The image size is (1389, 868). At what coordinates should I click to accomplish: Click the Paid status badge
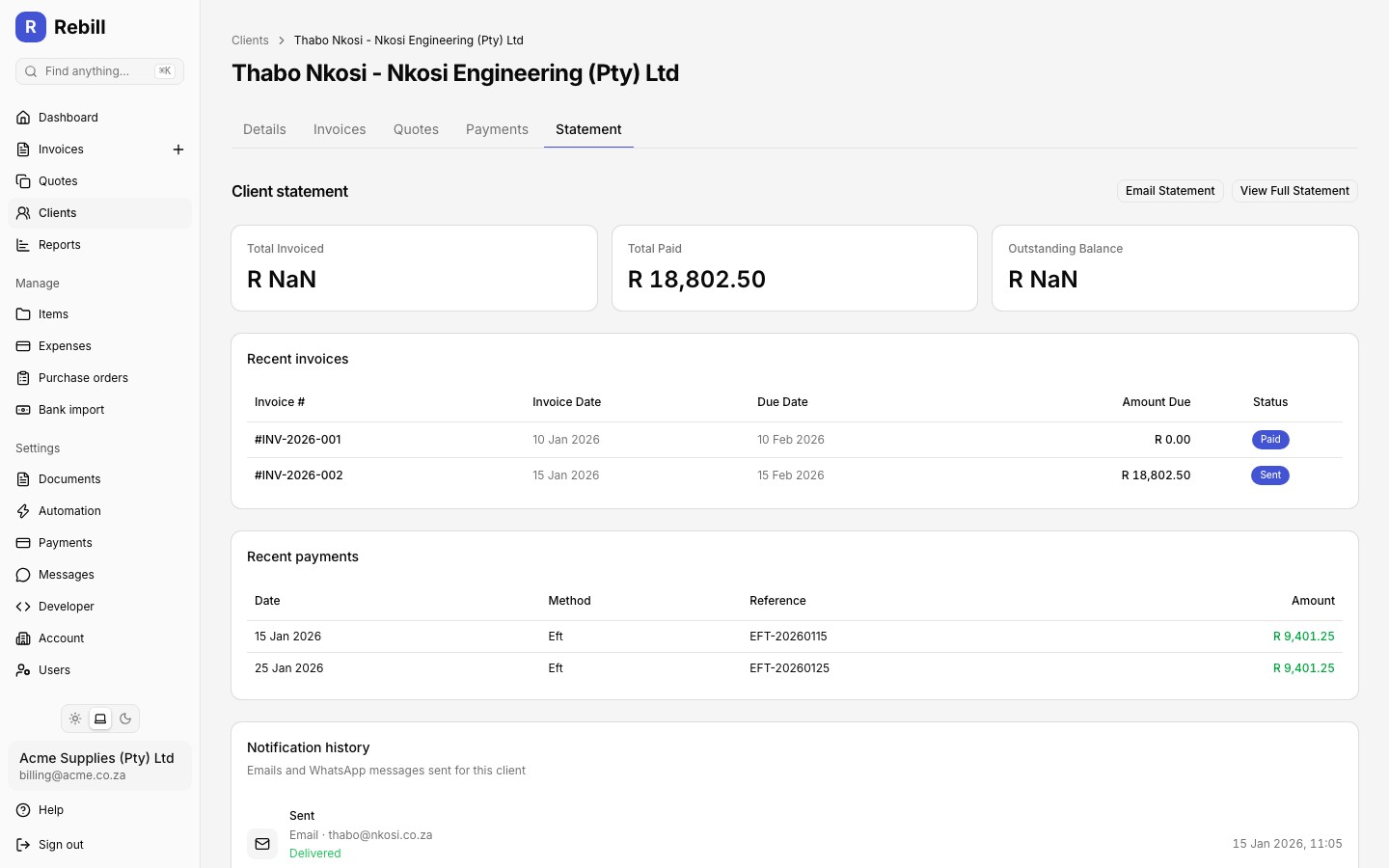1270,440
